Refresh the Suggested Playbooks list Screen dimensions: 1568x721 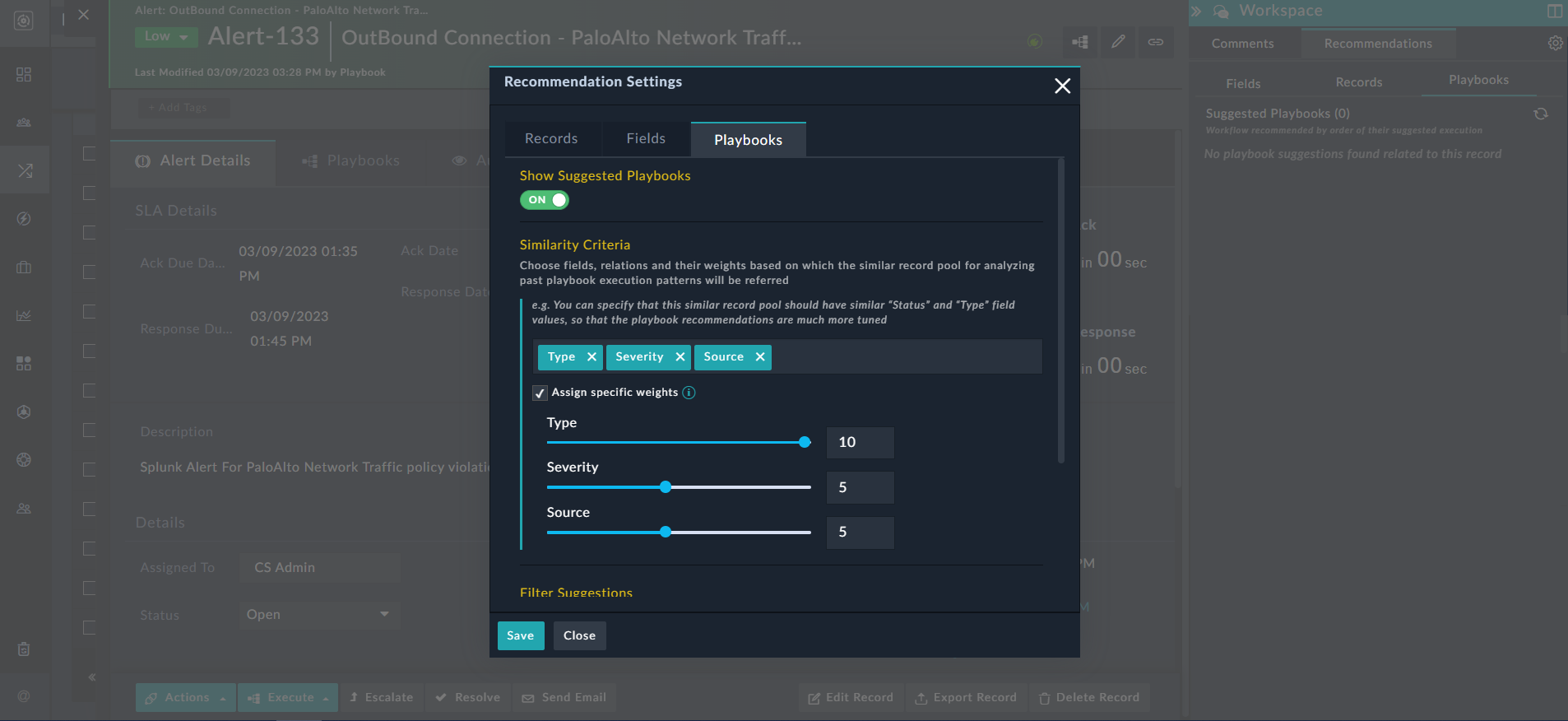[1541, 114]
